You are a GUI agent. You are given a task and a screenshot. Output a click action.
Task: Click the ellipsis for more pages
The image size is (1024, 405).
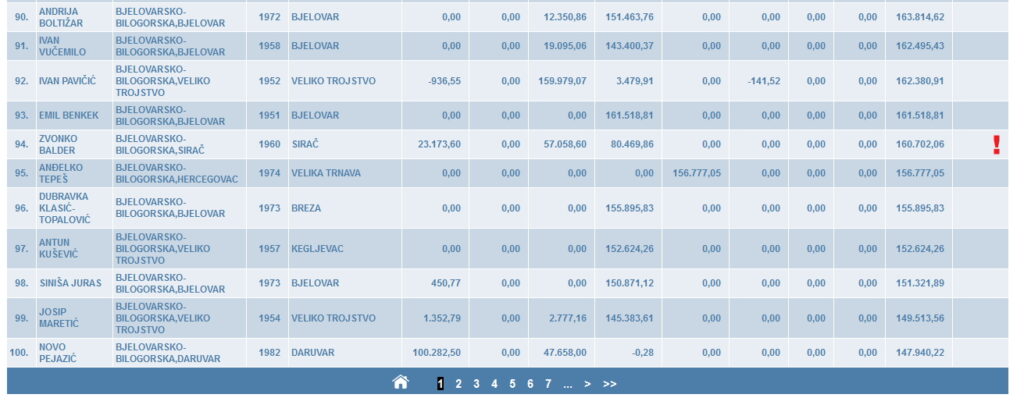pyautogui.click(x=567, y=383)
